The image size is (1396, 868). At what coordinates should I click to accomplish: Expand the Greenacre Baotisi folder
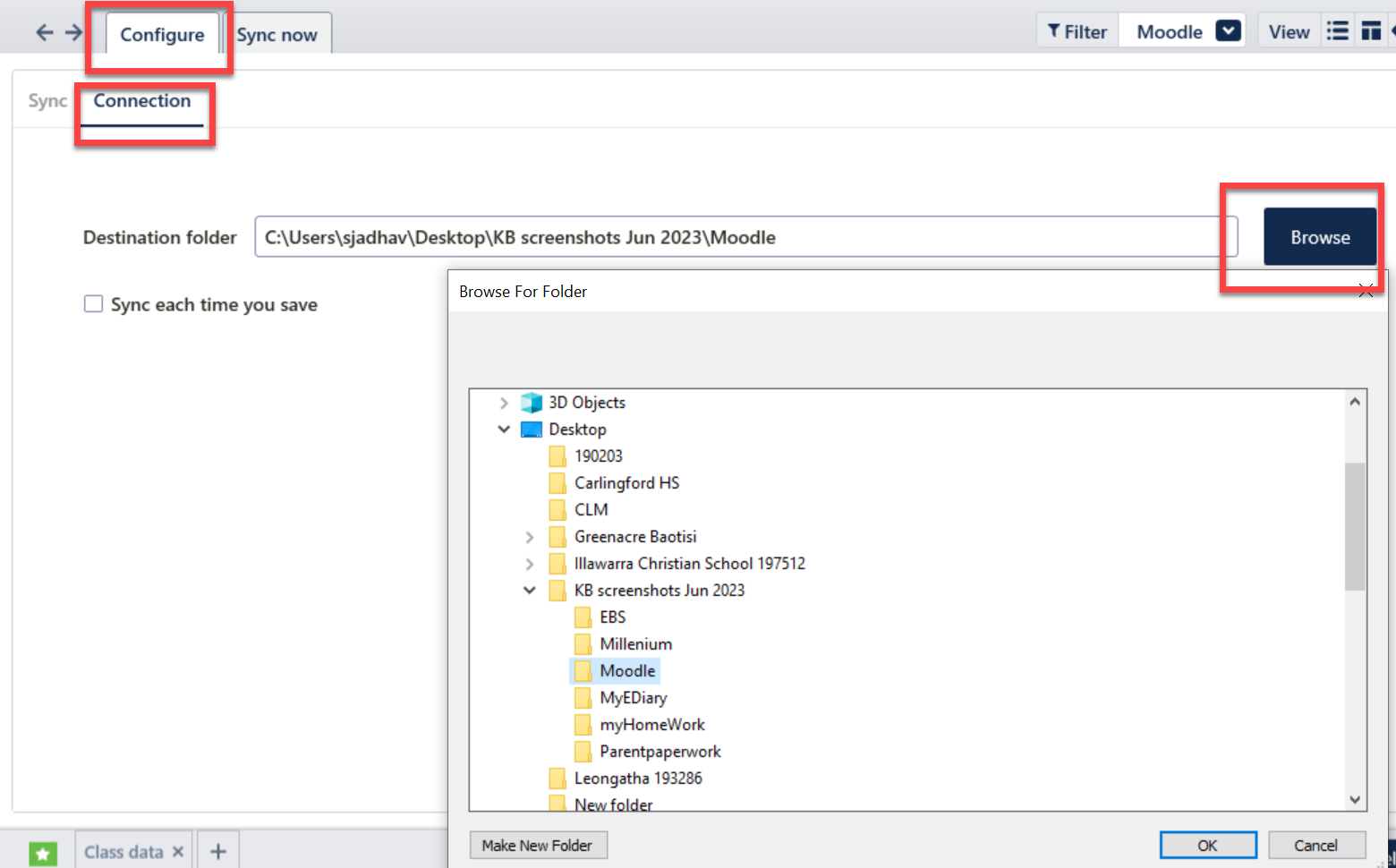pos(529,537)
